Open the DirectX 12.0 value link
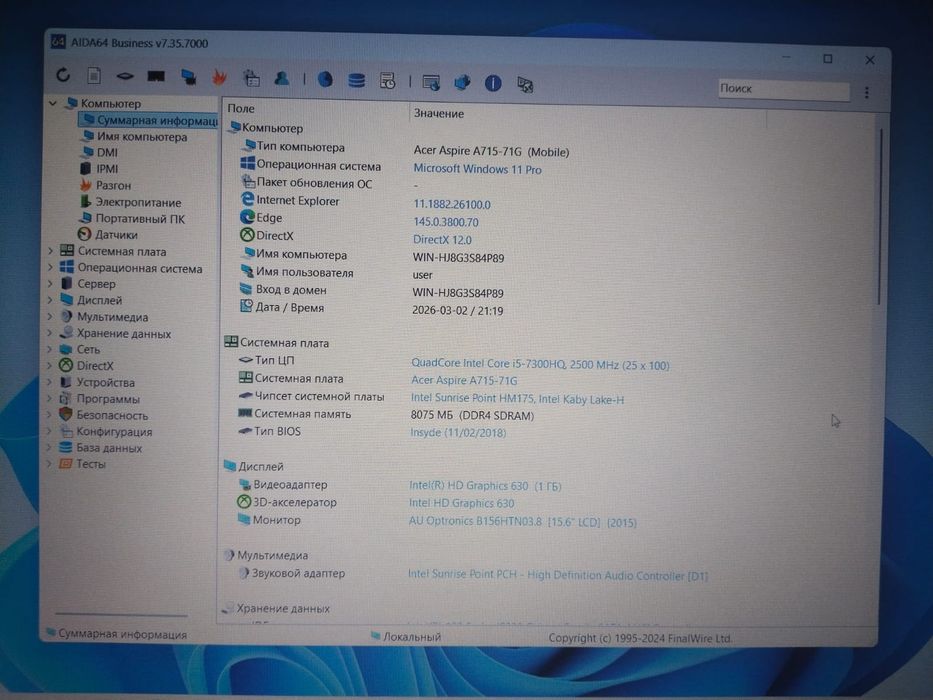 (442, 240)
